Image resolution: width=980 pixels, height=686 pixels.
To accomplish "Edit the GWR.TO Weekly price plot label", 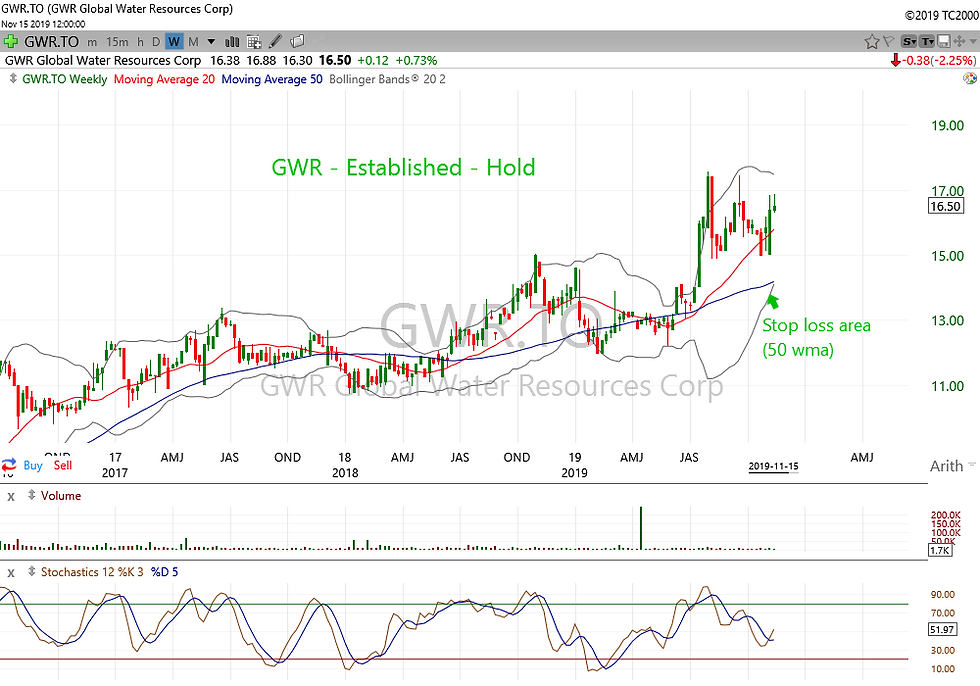I will [64, 79].
